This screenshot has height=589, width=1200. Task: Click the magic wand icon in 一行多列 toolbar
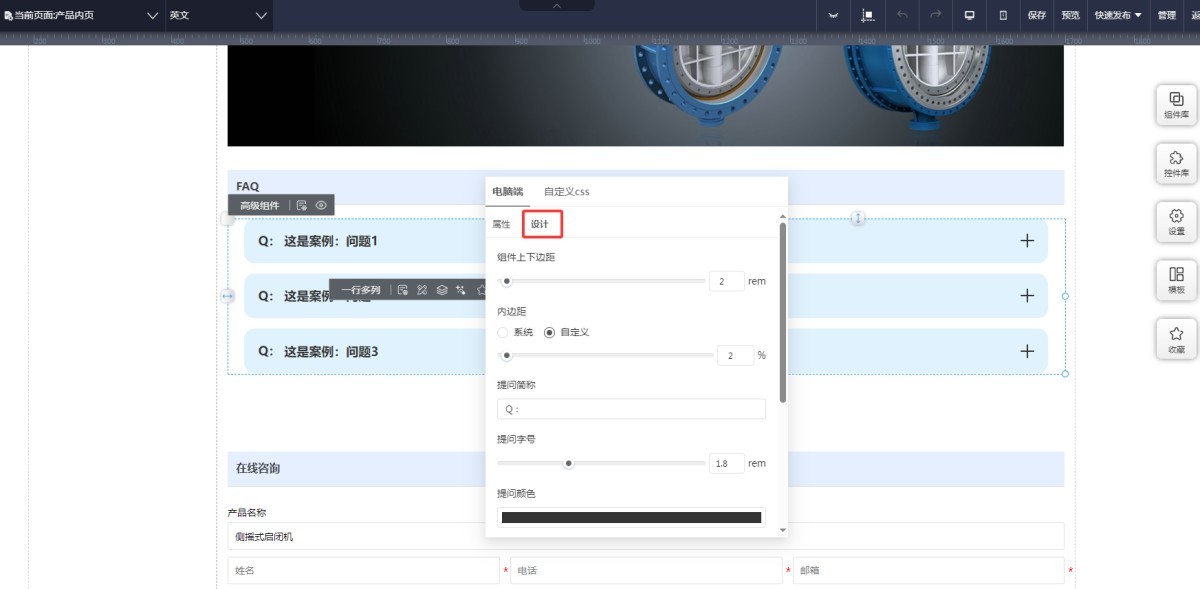tap(461, 290)
